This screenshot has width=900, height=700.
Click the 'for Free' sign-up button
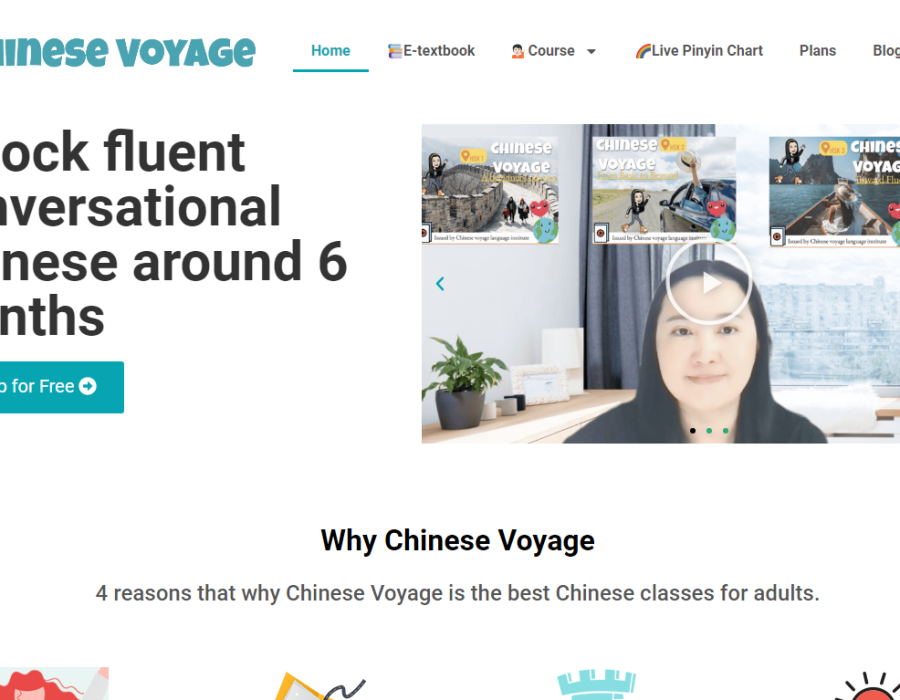pos(61,387)
